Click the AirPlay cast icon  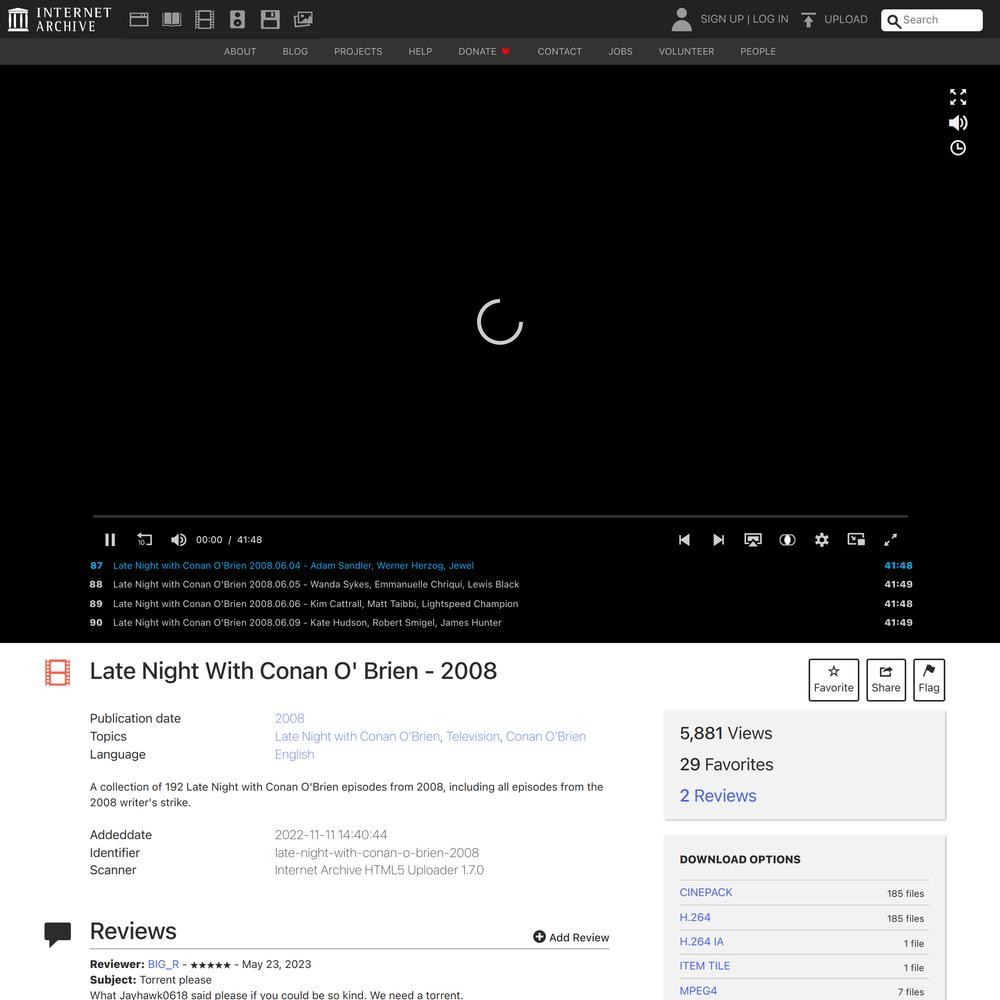(x=753, y=540)
